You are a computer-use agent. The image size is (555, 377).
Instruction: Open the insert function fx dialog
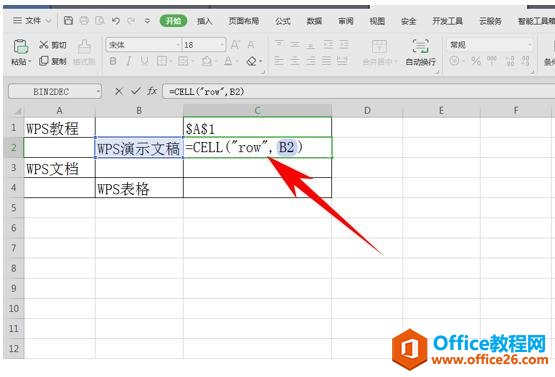[152, 91]
